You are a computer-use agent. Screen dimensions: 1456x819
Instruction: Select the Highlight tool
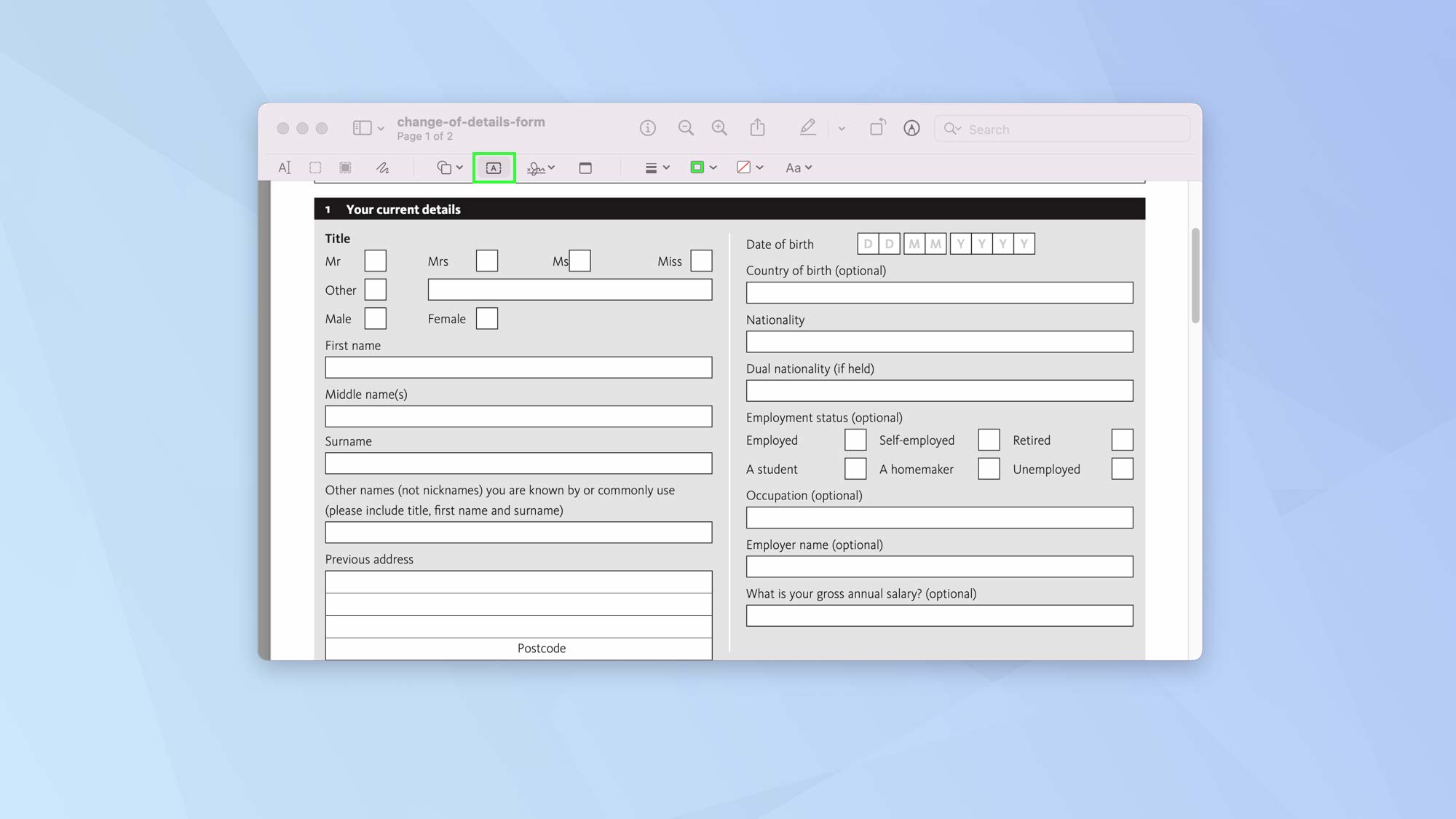(807, 127)
